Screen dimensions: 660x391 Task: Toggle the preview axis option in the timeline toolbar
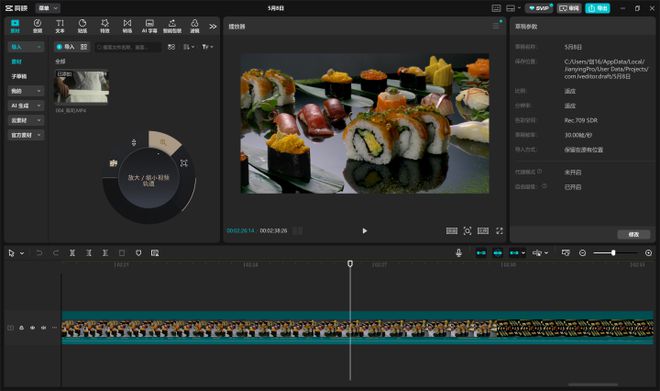click(x=538, y=253)
